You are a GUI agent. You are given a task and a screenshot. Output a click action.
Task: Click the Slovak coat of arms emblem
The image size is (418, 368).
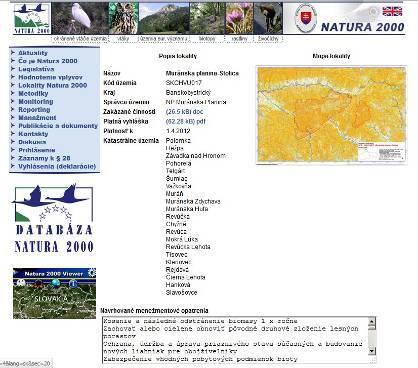coord(305,18)
